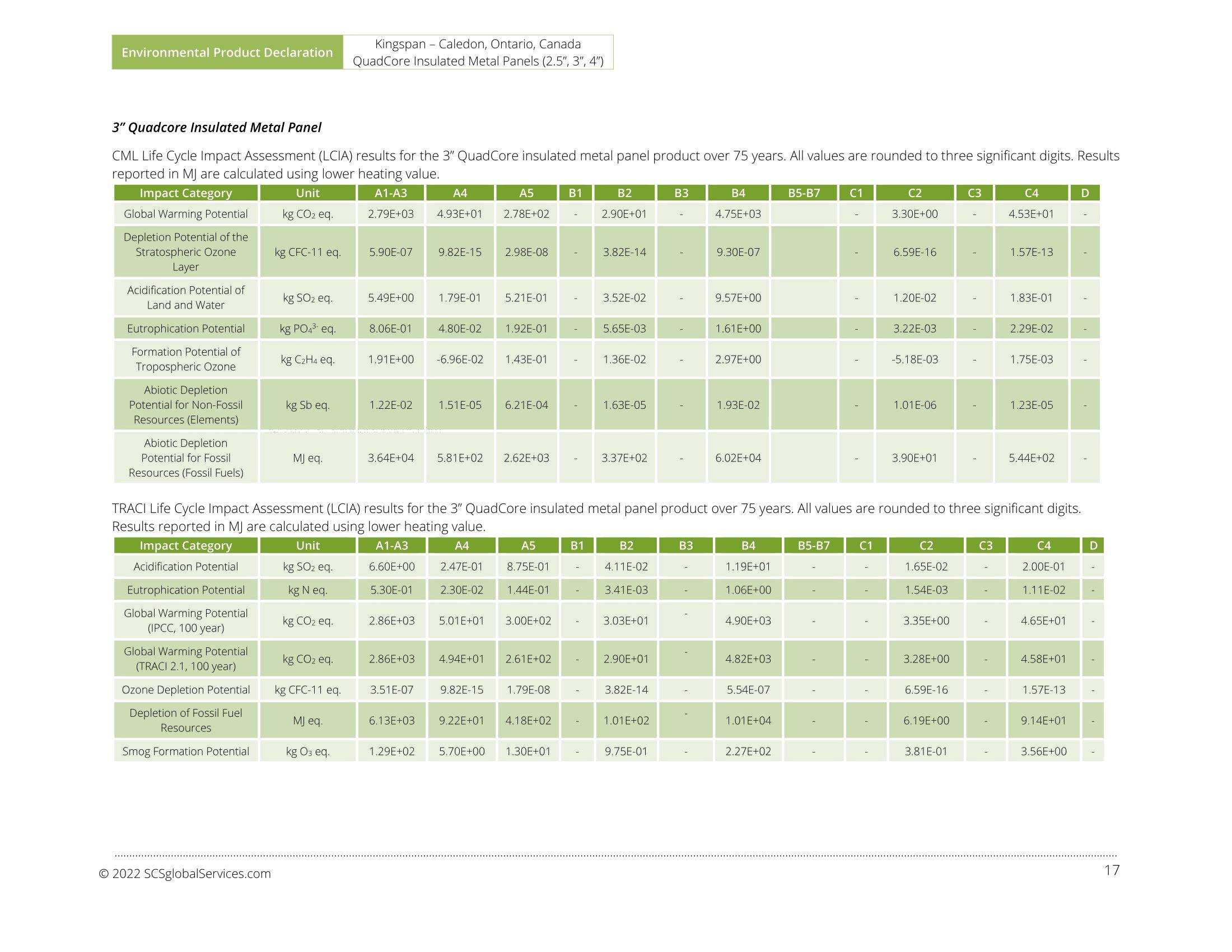The width and height of the screenshot is (1232, 952).
Task: Select Global Warming Potential (TRACI 2.1, 100 year) label
Action: [185, 659]
